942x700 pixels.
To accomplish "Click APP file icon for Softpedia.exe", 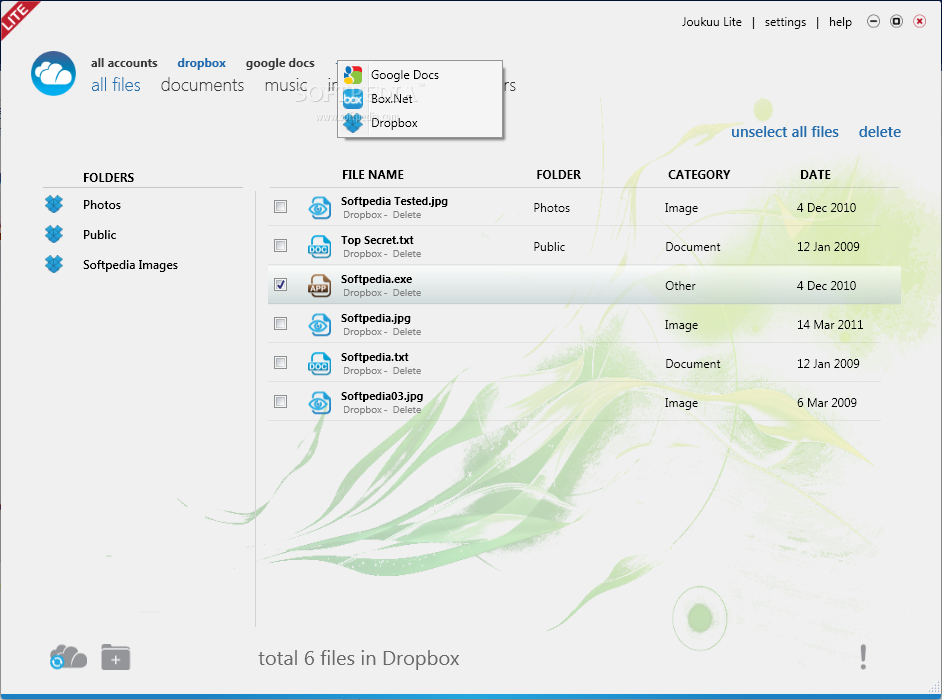I will pyautogui.click(x=319, y=285).
